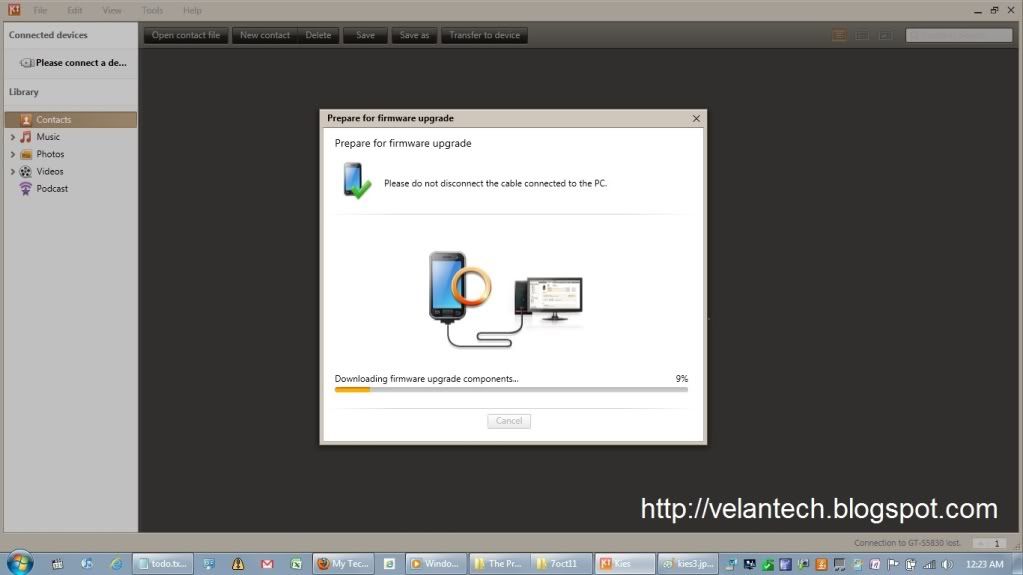
Task: Open the Gmail taskbar icon
Action: point(267,564)
